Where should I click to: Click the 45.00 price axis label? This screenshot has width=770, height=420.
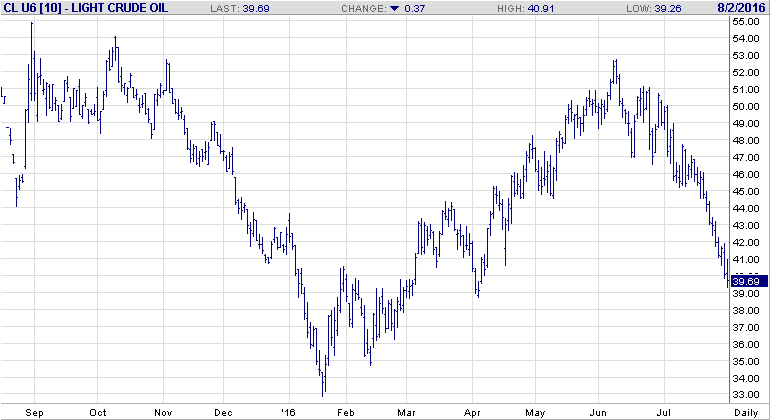(x=747, y=191)
